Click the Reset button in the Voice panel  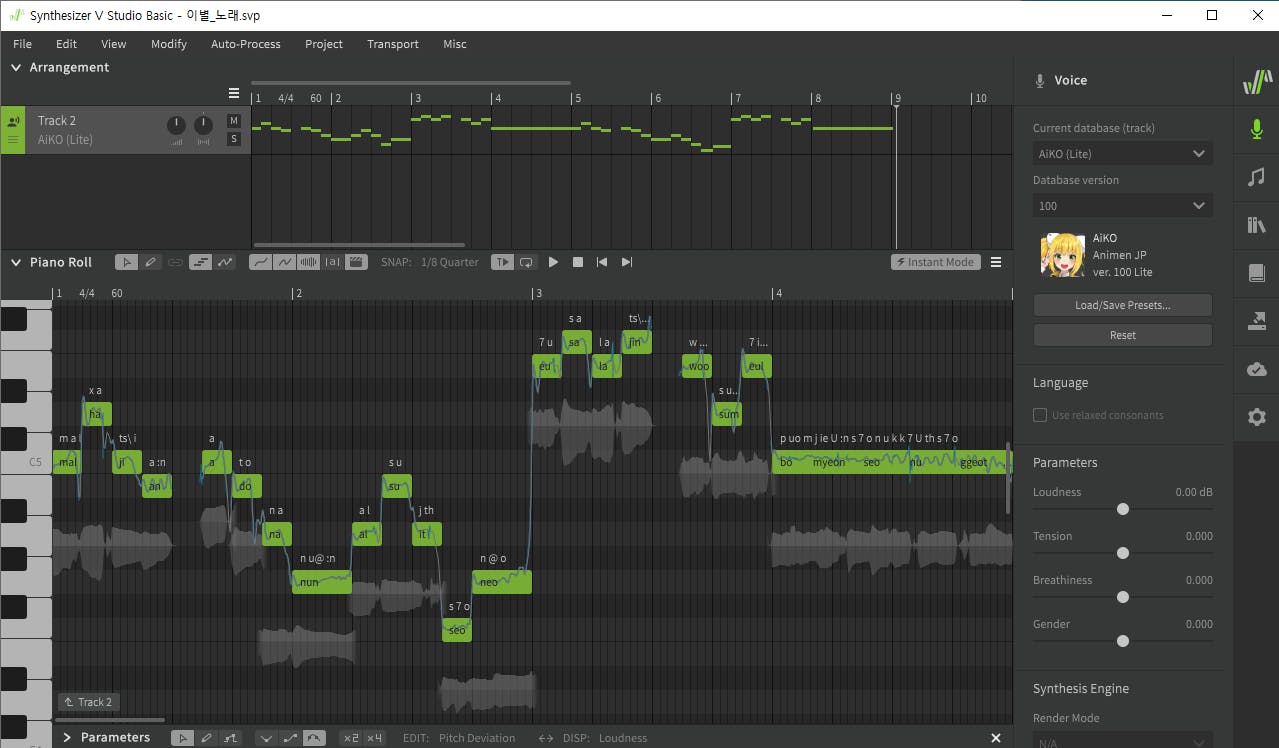coord(1123,335)
